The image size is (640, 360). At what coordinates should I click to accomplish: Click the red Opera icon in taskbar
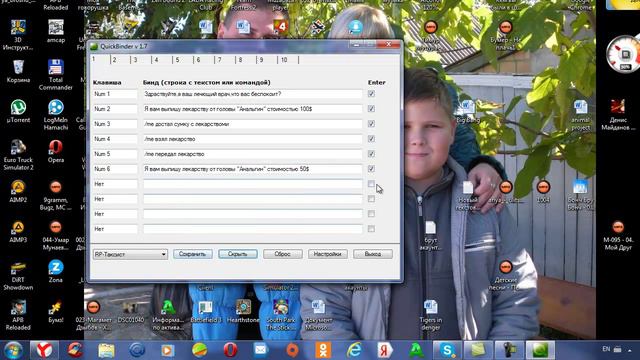230,350
